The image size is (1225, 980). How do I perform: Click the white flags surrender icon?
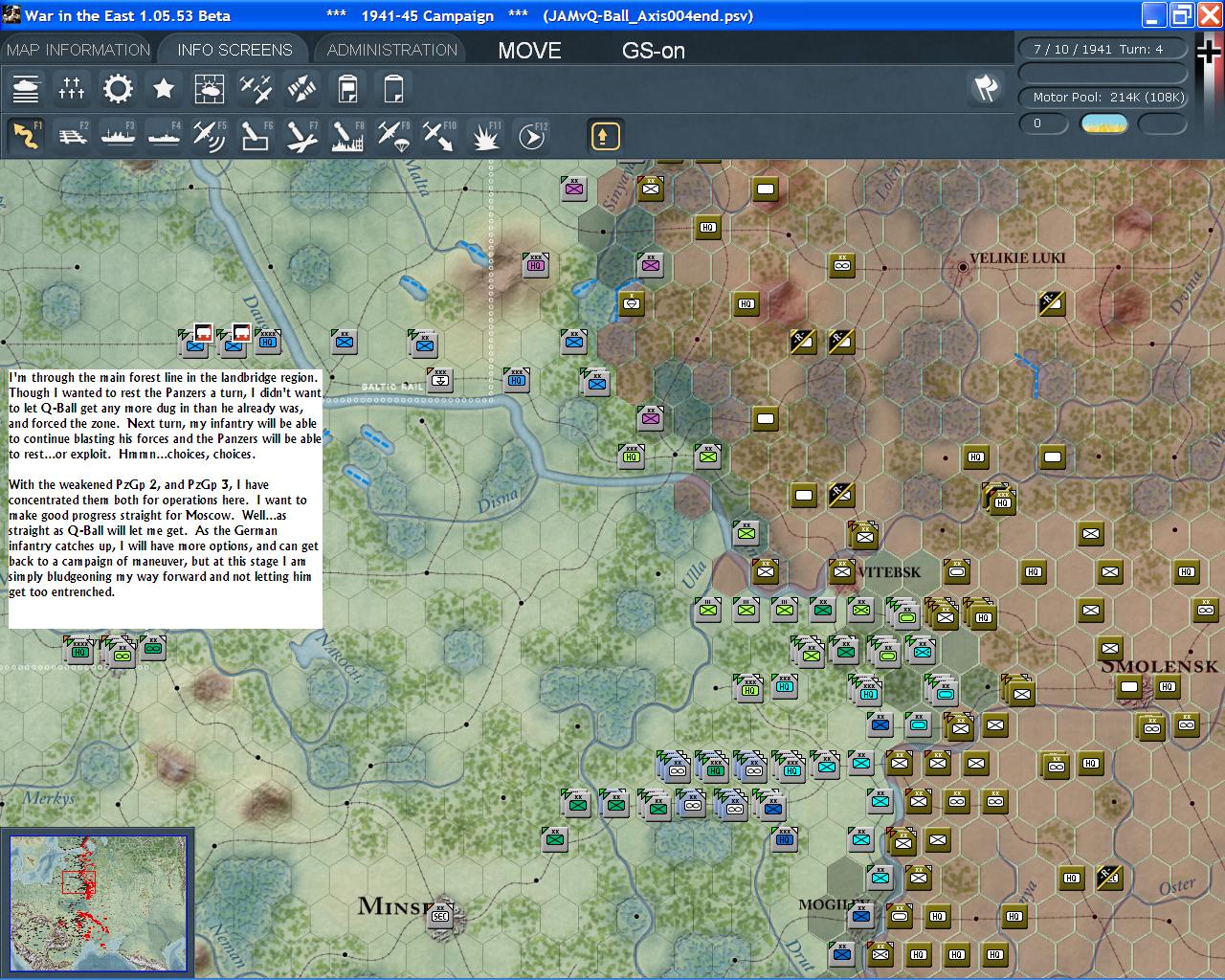click(986, 88)
